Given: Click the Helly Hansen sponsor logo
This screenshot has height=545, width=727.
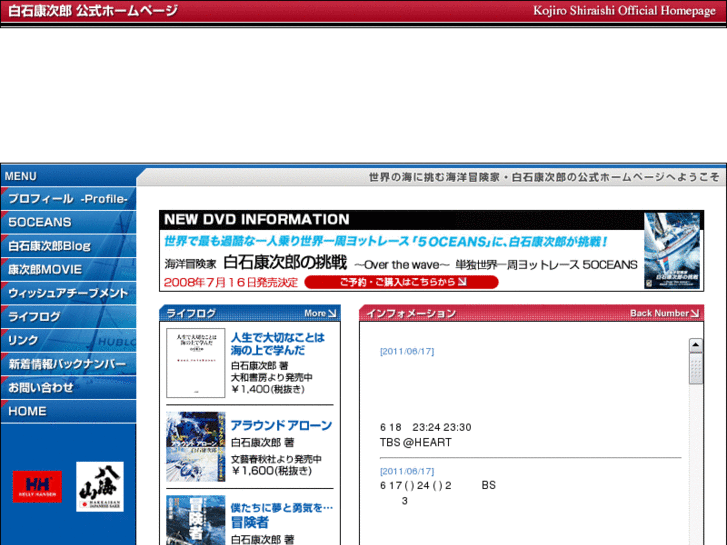Looking at the screenshot, I should (x=37, y=487).
